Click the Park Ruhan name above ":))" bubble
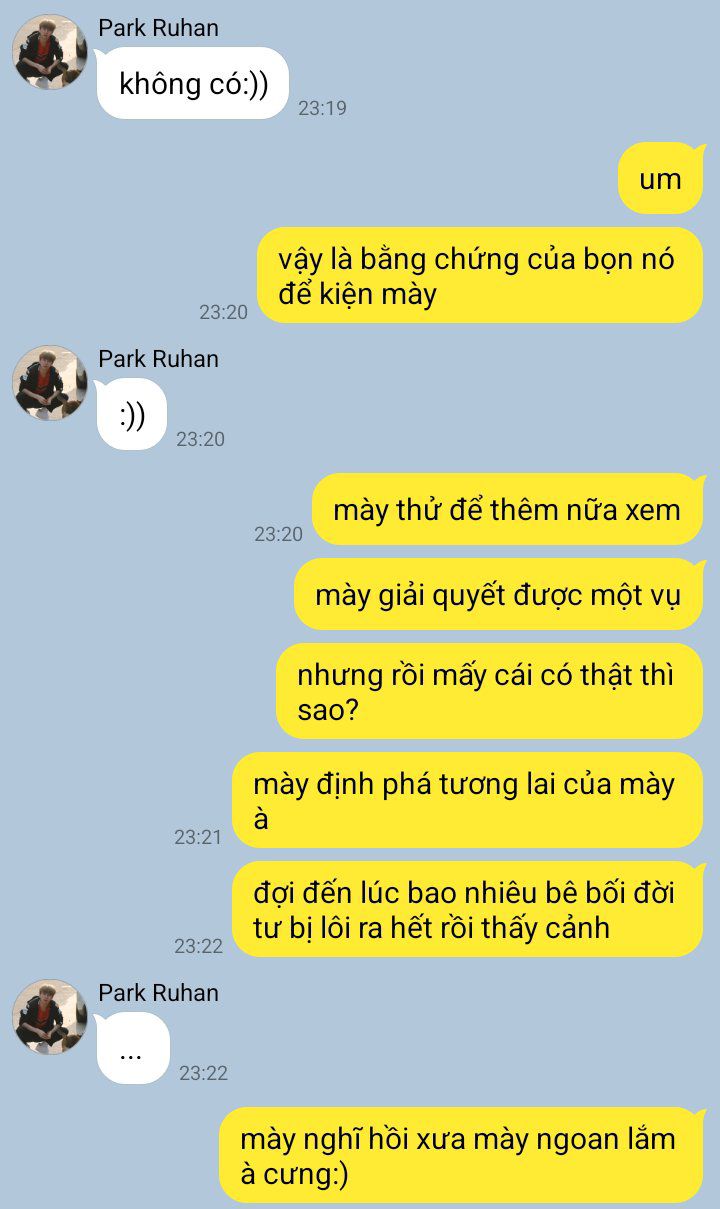The image size is (720, 1209). click(x=158, y=358)
